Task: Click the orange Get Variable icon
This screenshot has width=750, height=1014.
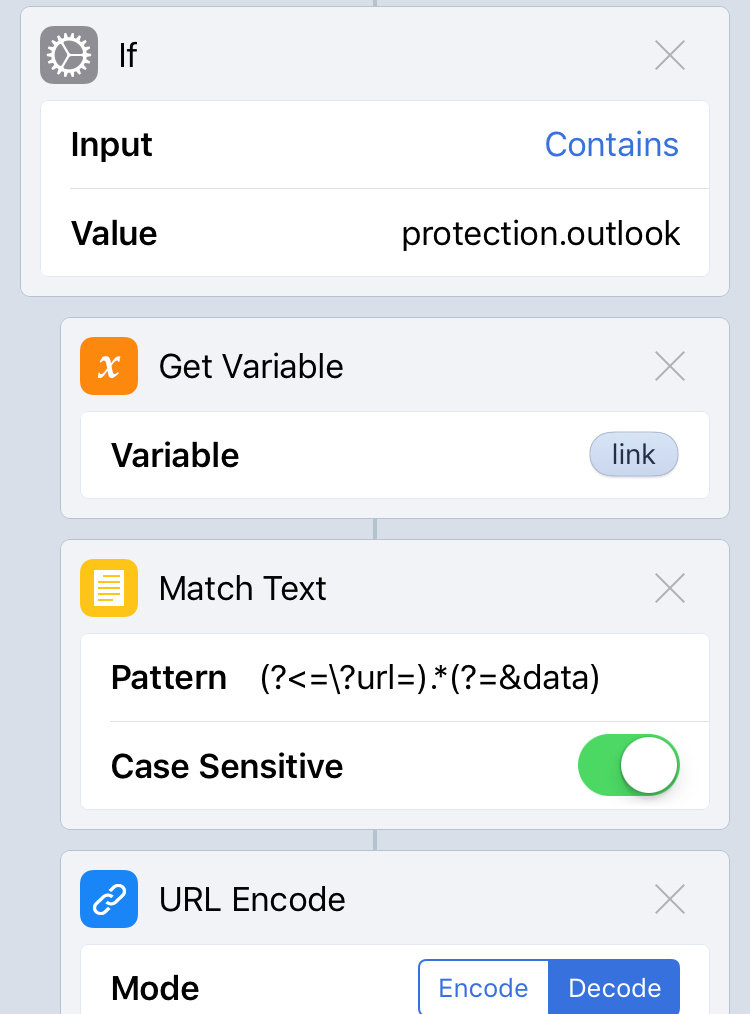Action: pos(109,366)
